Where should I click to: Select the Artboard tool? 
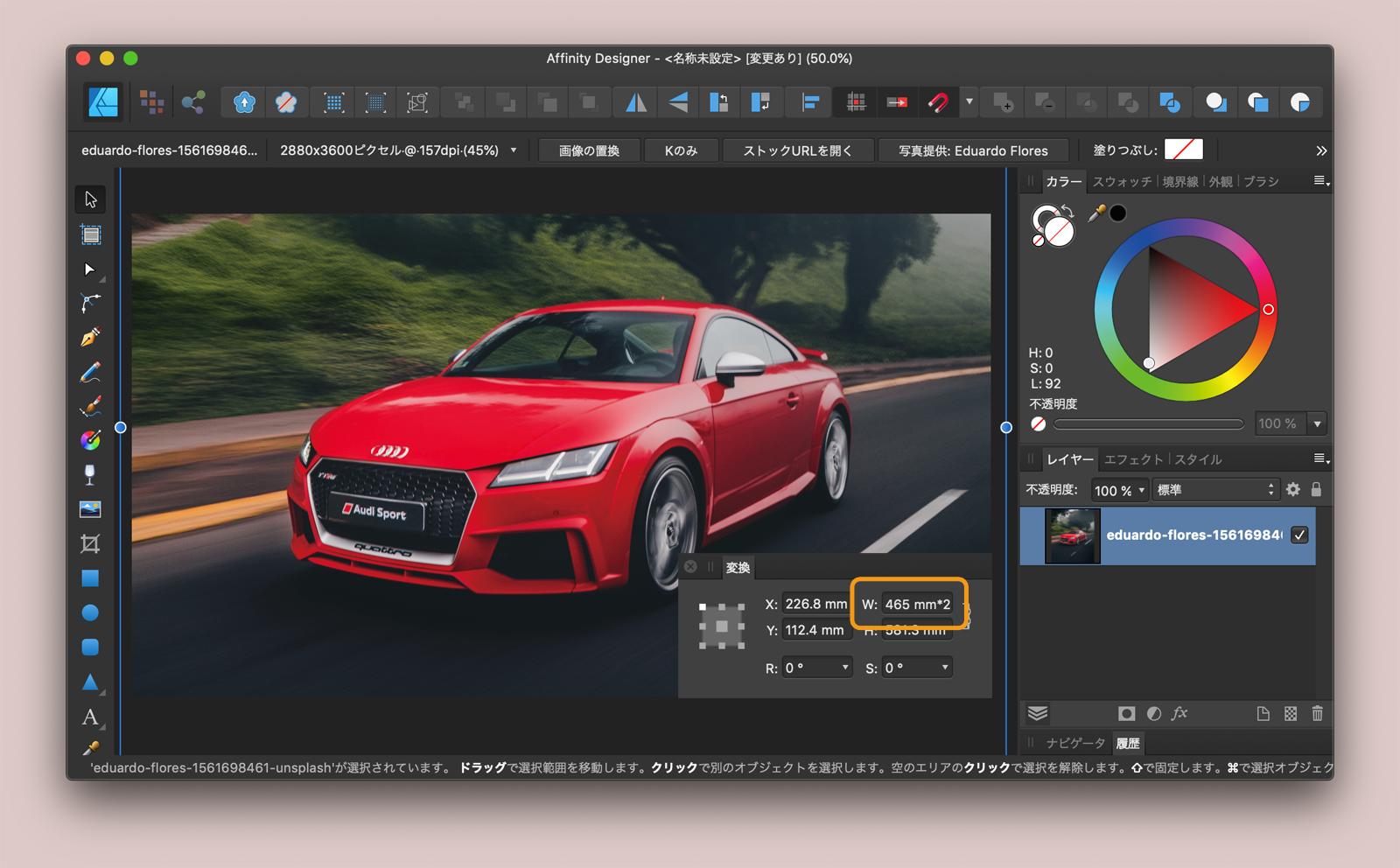point(90,234)
